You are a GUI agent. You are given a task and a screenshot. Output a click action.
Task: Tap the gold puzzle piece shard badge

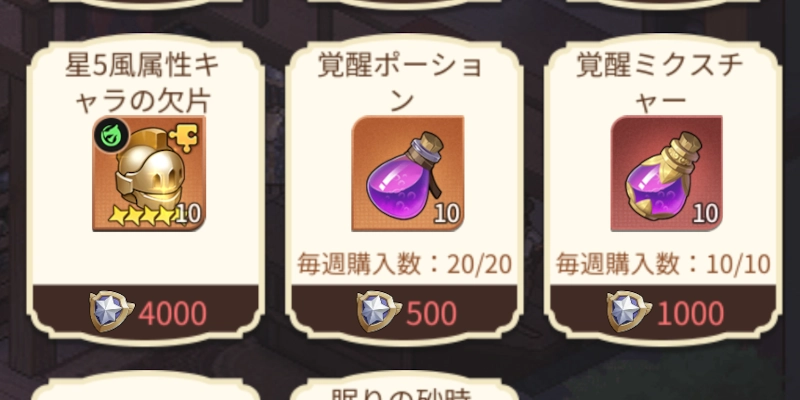tap(183, 138)
